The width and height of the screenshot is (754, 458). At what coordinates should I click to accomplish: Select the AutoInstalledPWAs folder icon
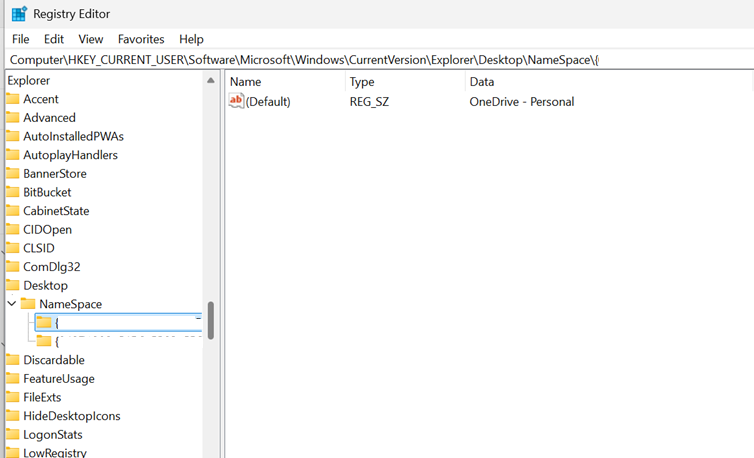tap(13, 137)
